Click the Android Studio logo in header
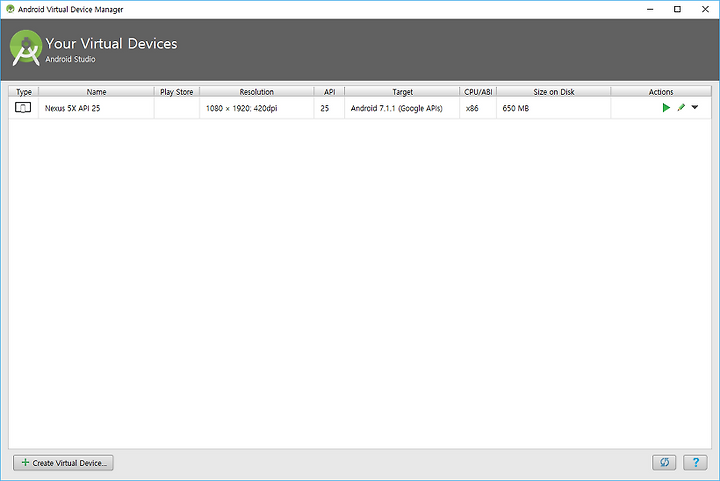Image resolution: width=720 pixels, height=481 pixels. [x=26, y=48]
